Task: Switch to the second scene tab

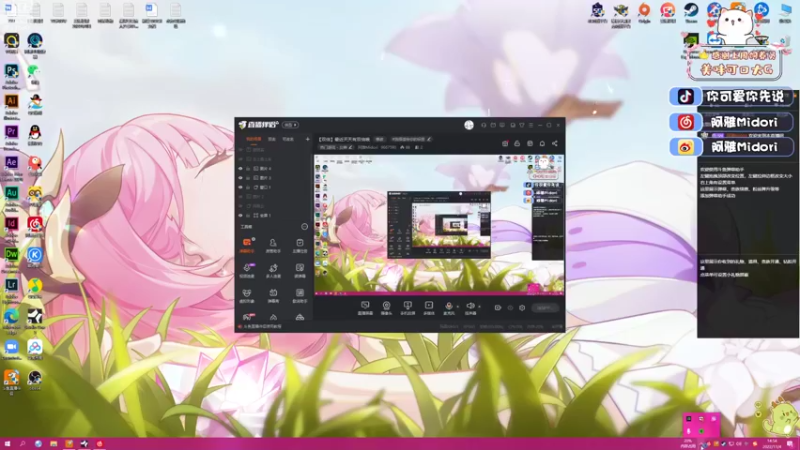Action: (x=272, y=139)
